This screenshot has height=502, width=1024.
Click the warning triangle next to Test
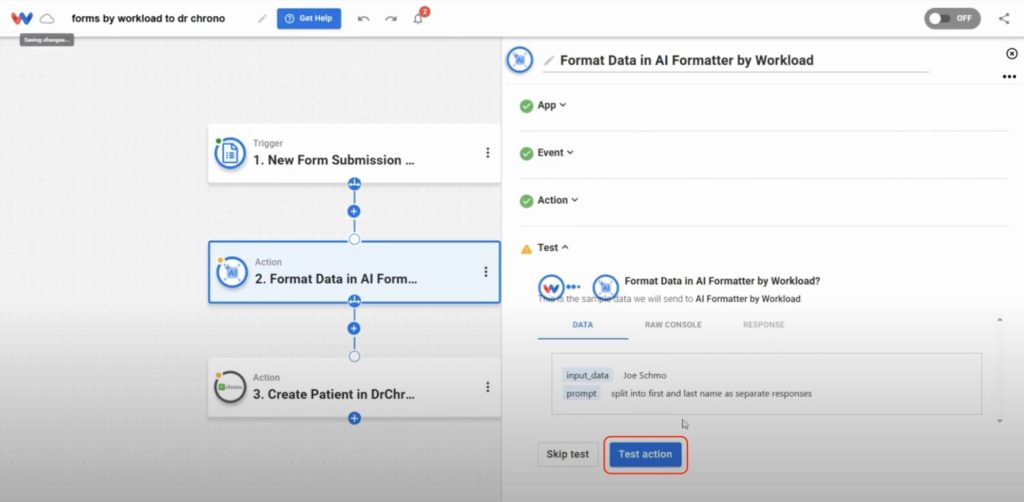[x=526, y=249]
